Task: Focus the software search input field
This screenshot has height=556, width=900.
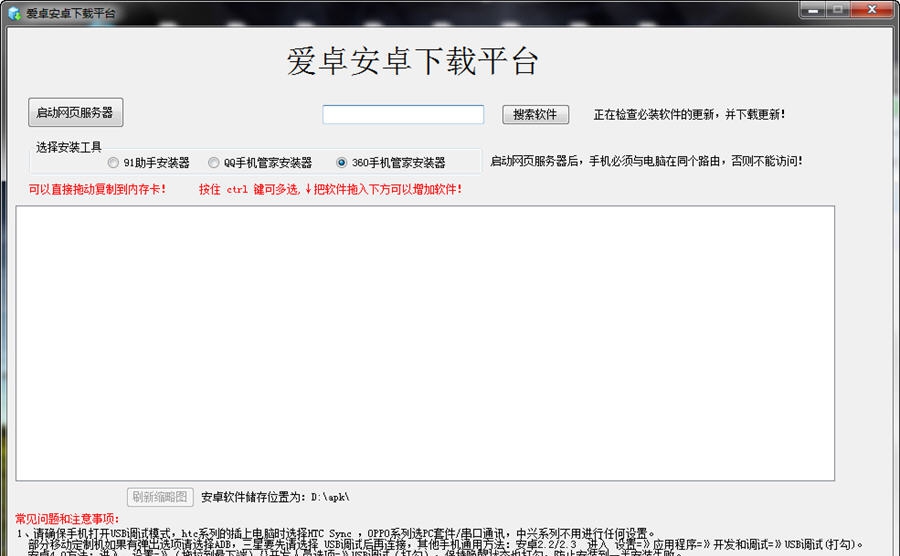Action: [403, 114]
